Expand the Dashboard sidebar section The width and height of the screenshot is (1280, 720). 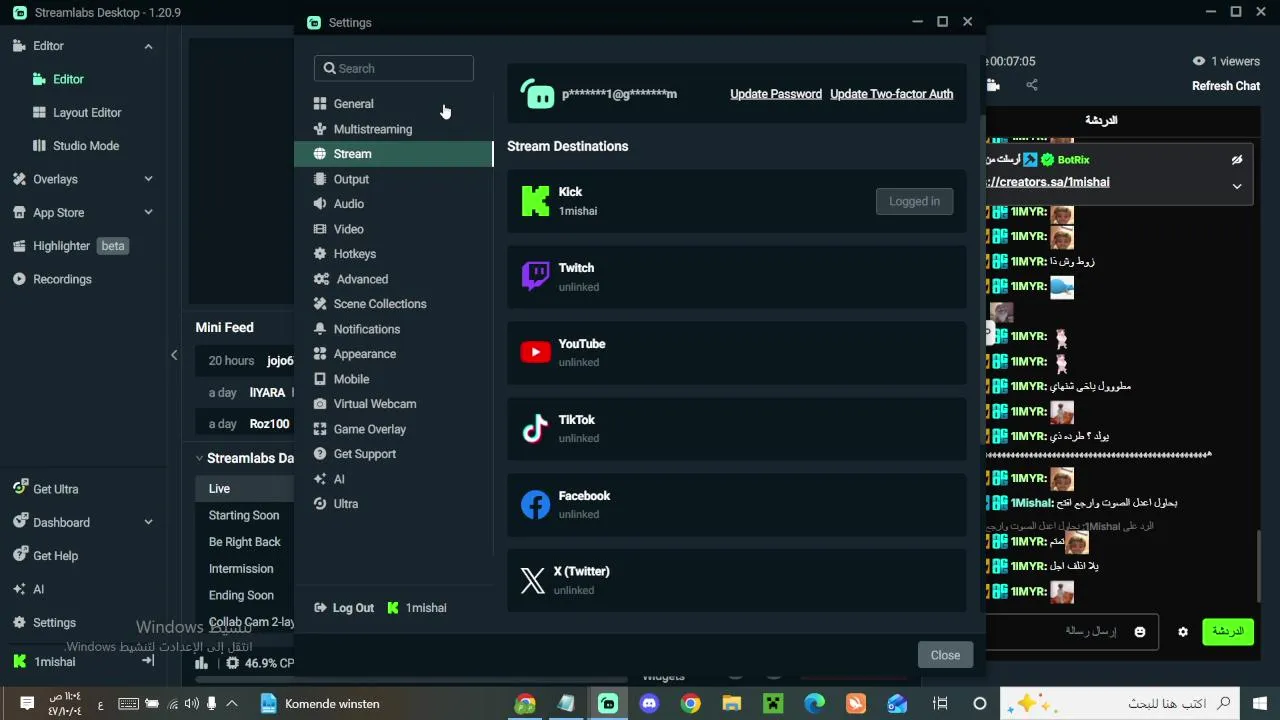point(148,522)
